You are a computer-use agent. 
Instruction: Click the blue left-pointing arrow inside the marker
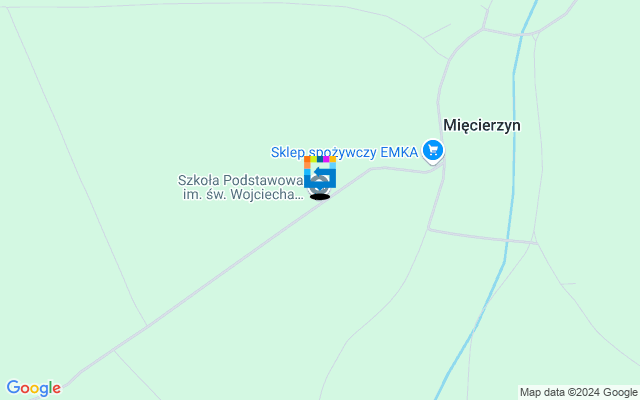pyautogui.click(x=323, y=172)
